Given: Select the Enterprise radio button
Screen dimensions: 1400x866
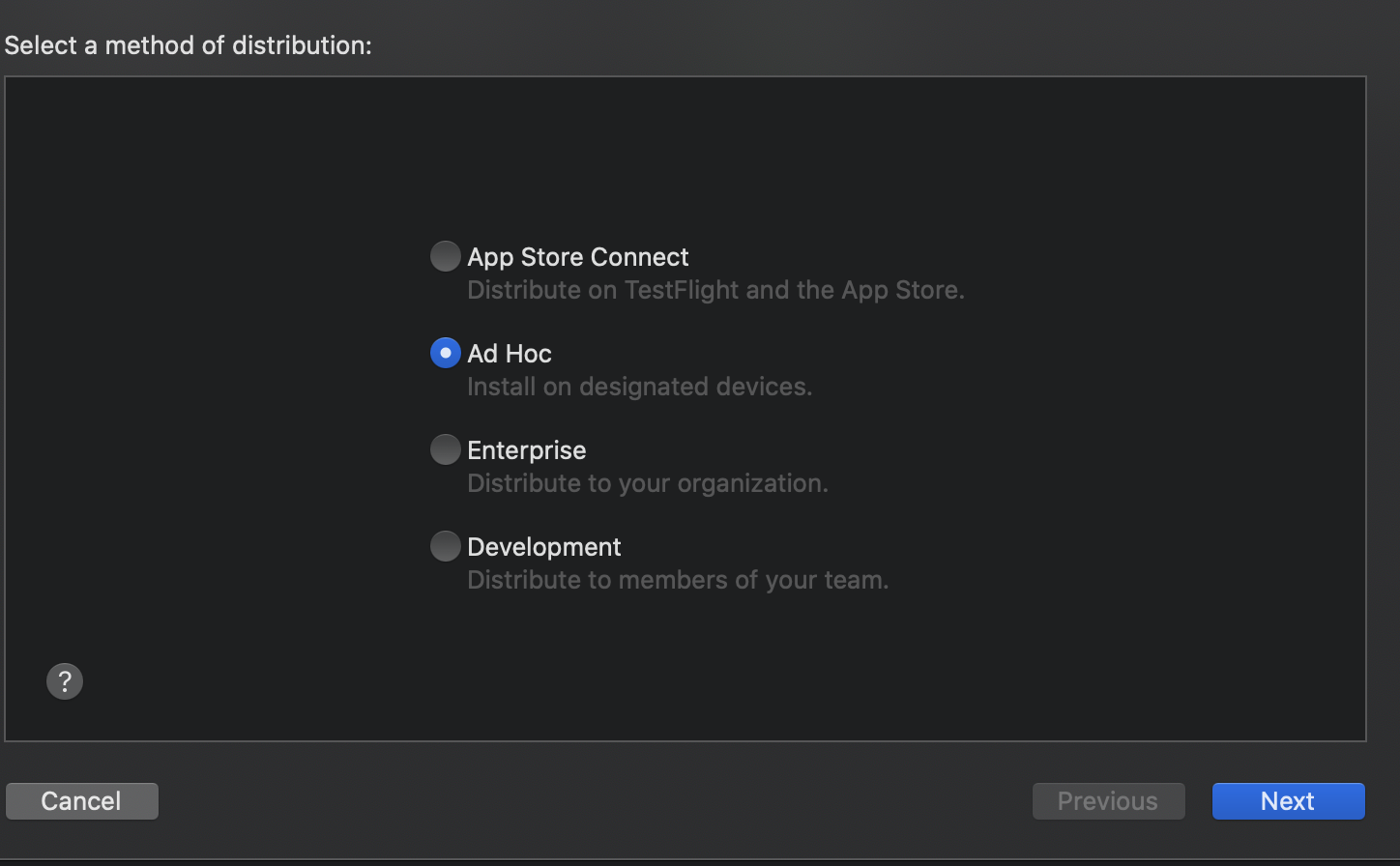Looking at the screenshot, I should click(445, 449).
